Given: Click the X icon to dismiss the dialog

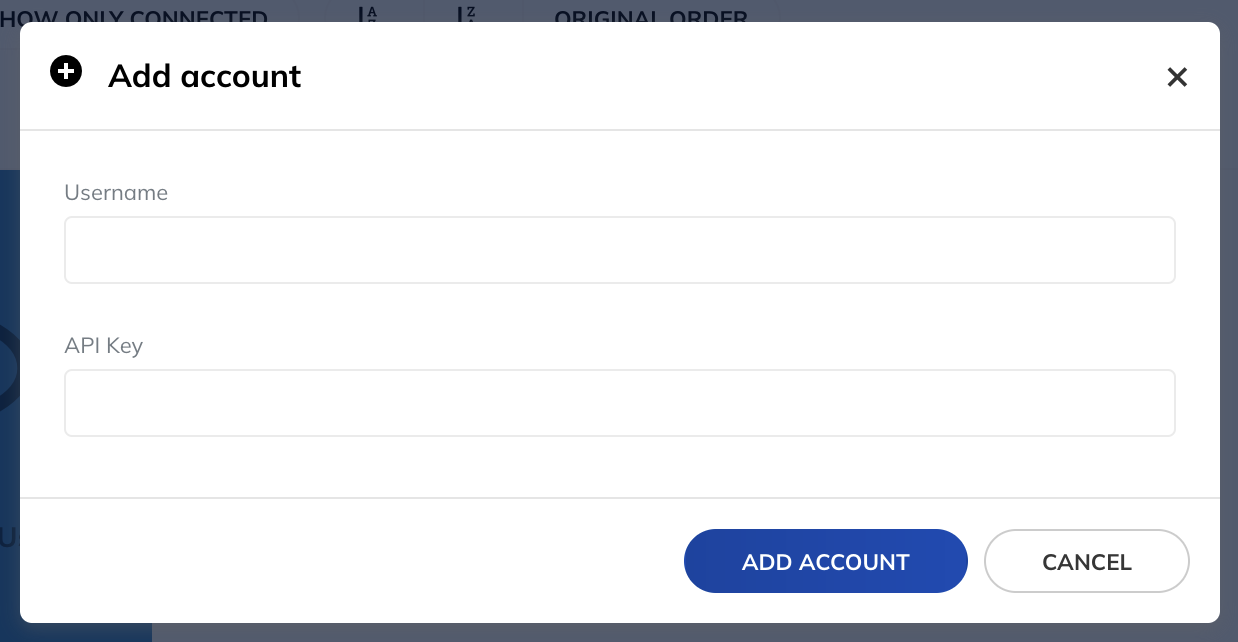Looking at the screenshot, I should [x=1177, y=77].
